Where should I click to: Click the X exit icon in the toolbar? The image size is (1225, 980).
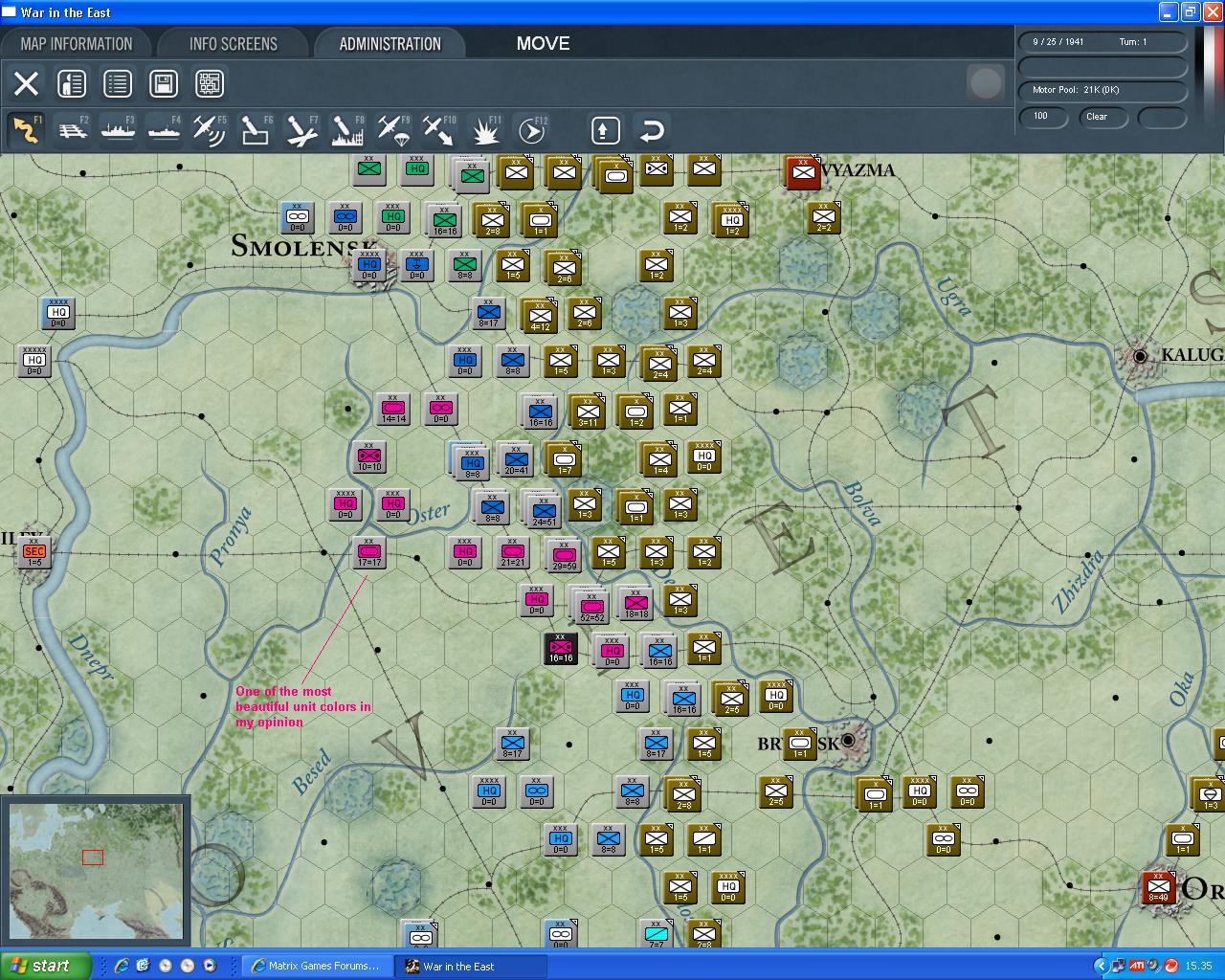pos(26,83)
